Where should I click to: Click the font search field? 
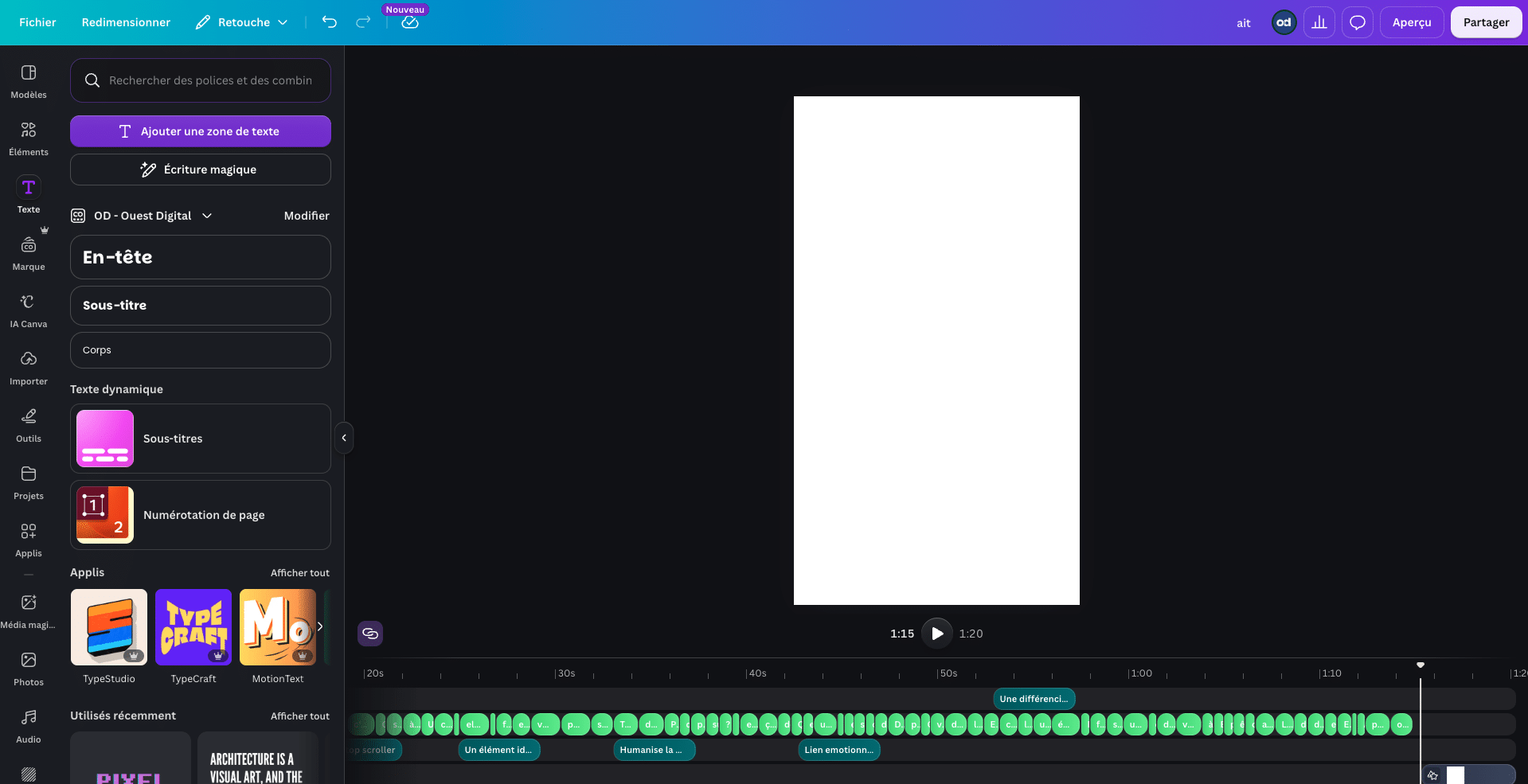[x=201, y=80]
